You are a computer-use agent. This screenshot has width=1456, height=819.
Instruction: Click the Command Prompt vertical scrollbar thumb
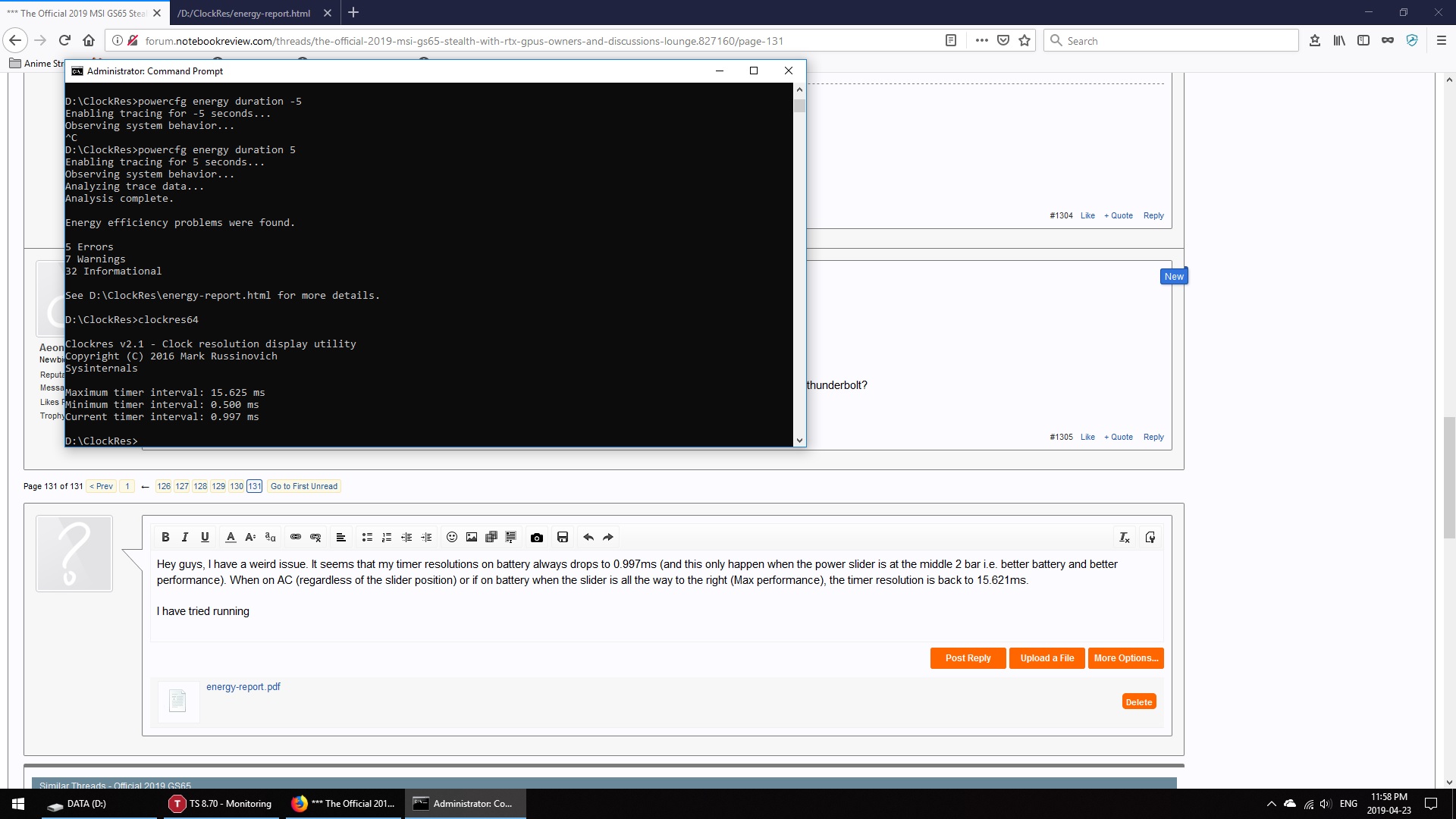(799, 105)
